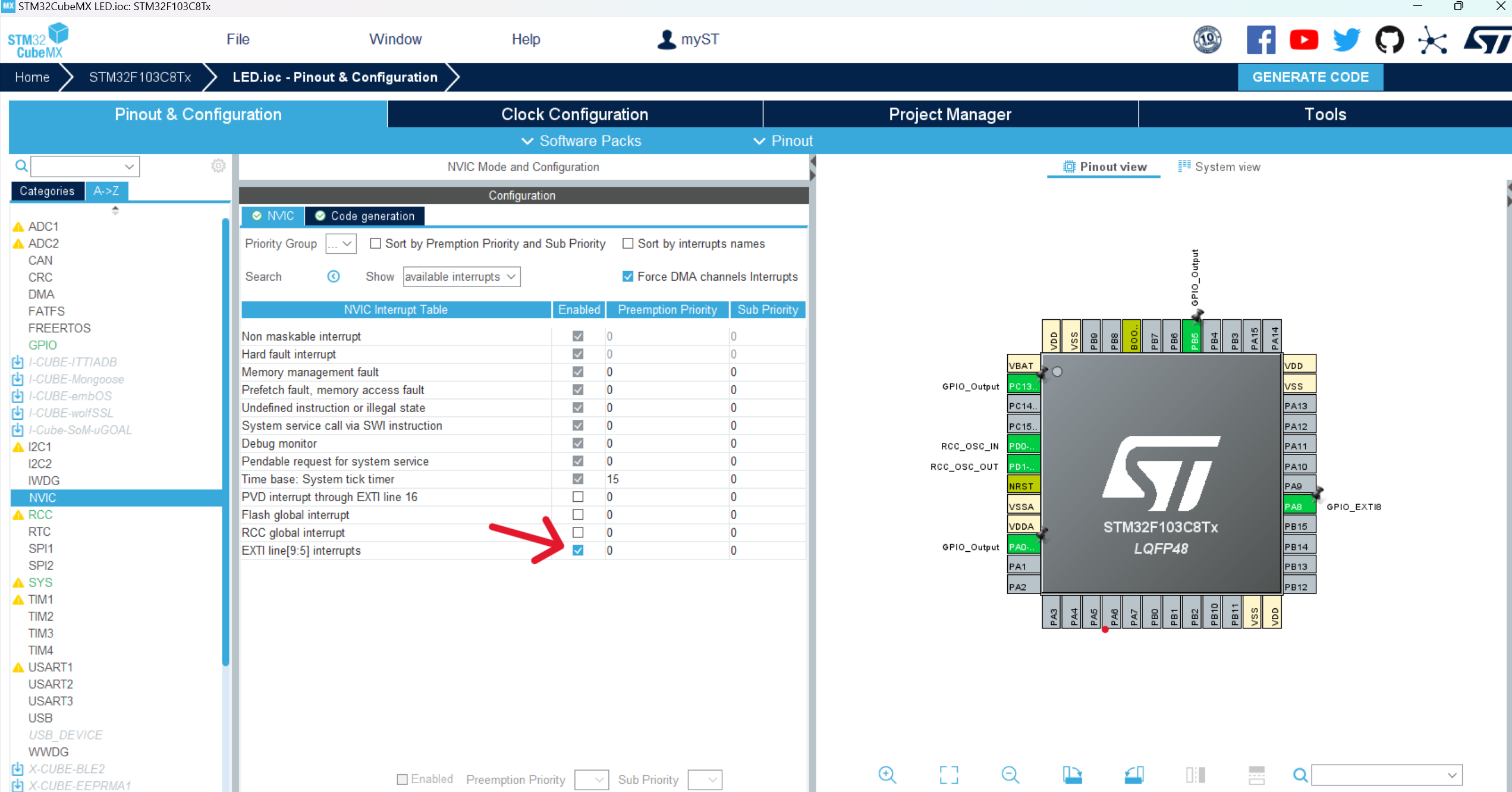1512x792 pixels.
Task: Switch to the A->Z sorting tab
Action: tap(106, 191)
